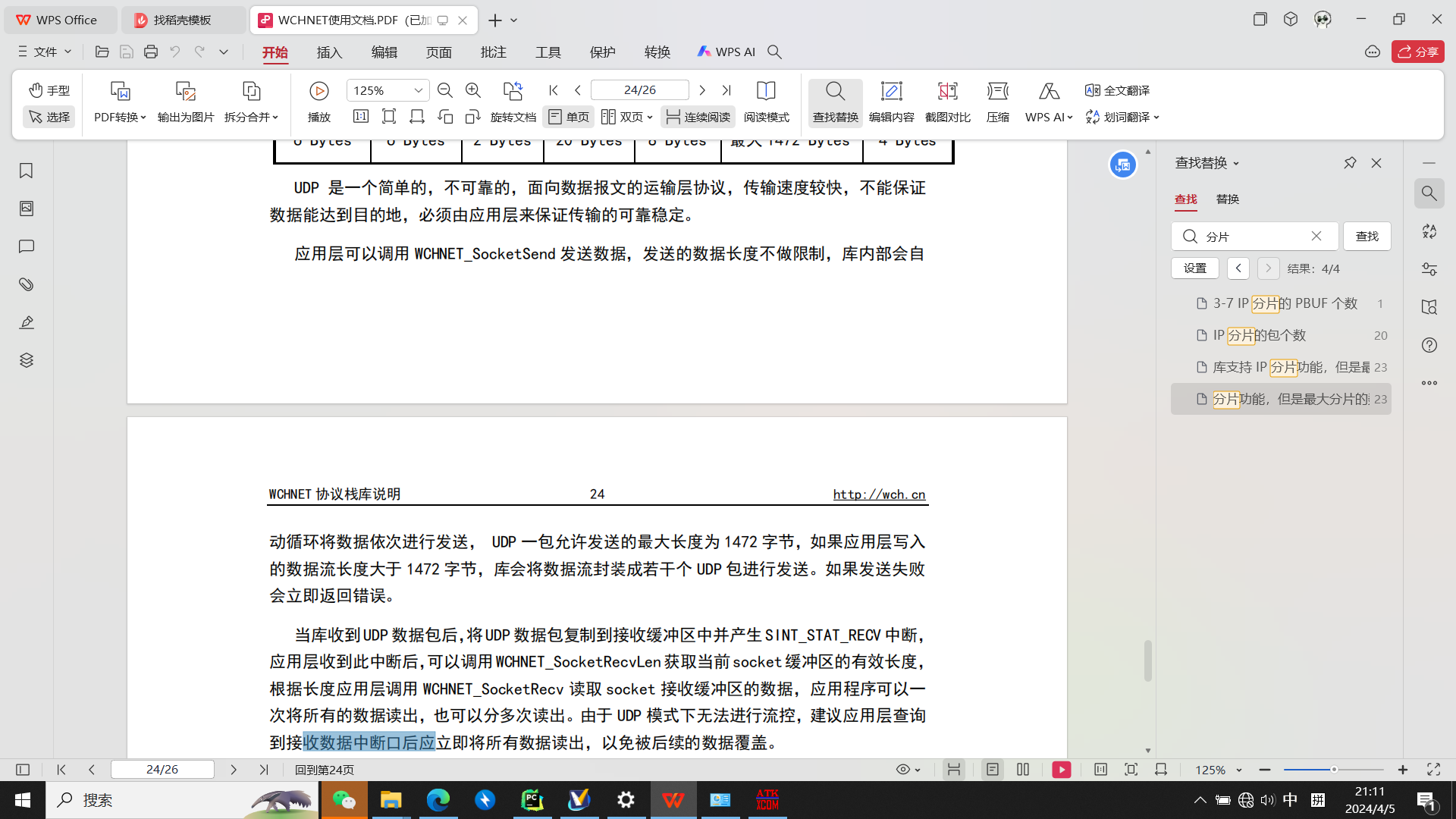Click the WPS AI menu item
The width and height of the screenshot is (1456, 819).
pyautogui.click(x=726, y=52)
